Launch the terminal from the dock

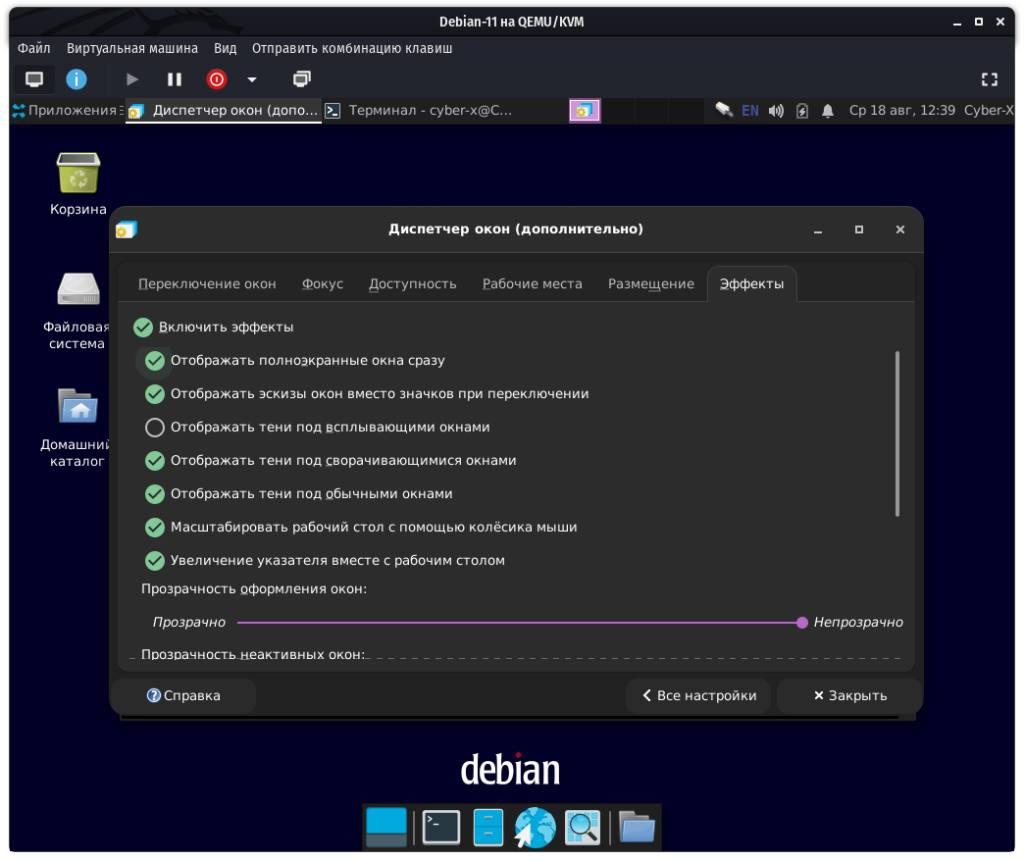click(x=441, y=827)
